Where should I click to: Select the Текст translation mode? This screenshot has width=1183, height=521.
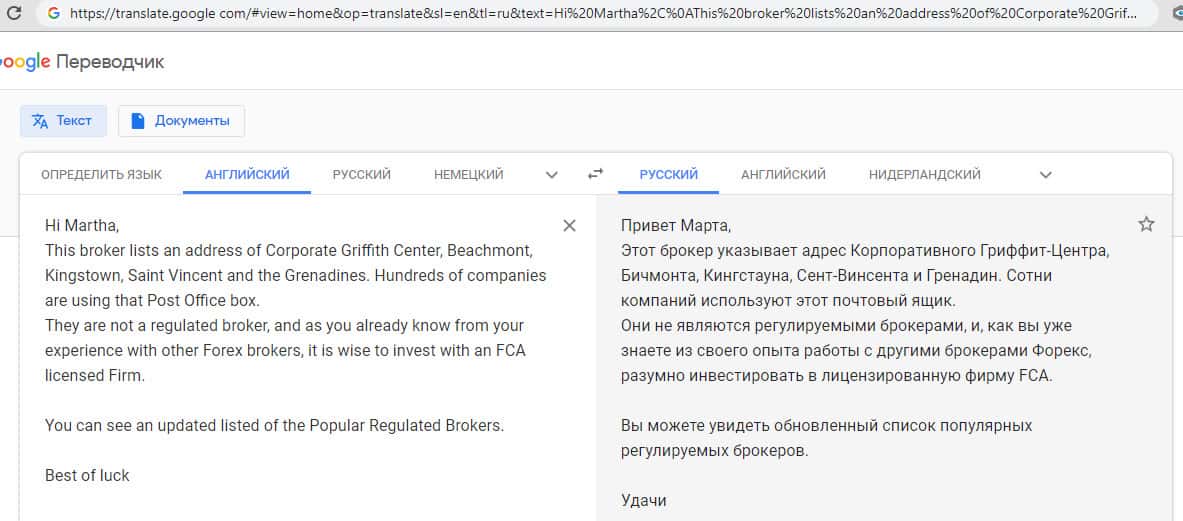pyautogui.click(x=63, y=121)
